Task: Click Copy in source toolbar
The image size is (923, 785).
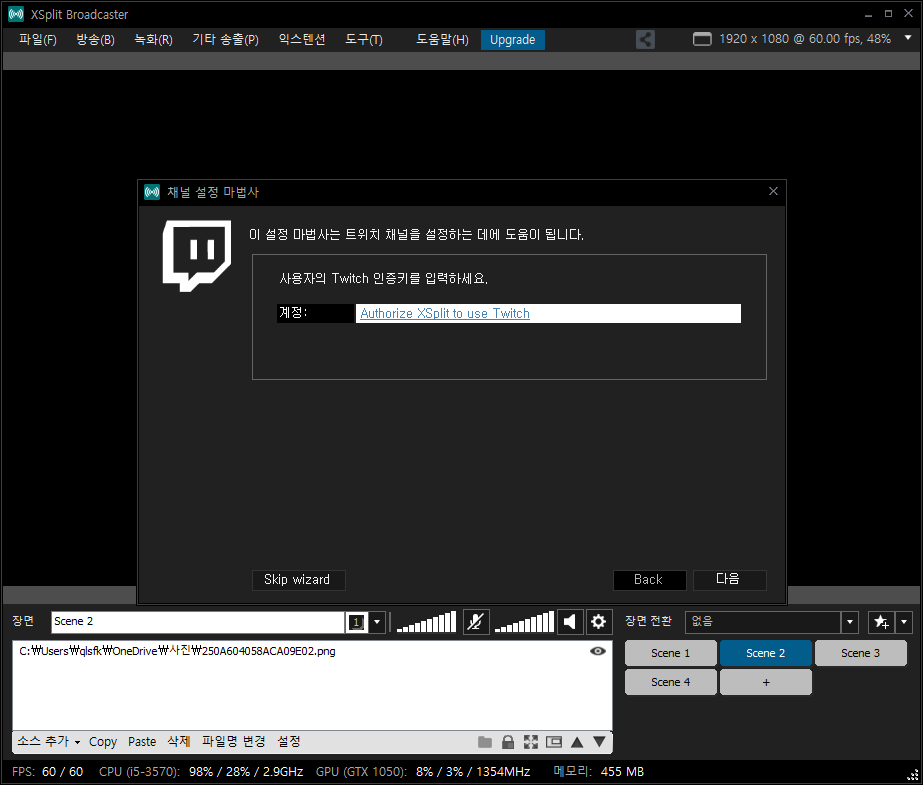Action: pos(103,741)
